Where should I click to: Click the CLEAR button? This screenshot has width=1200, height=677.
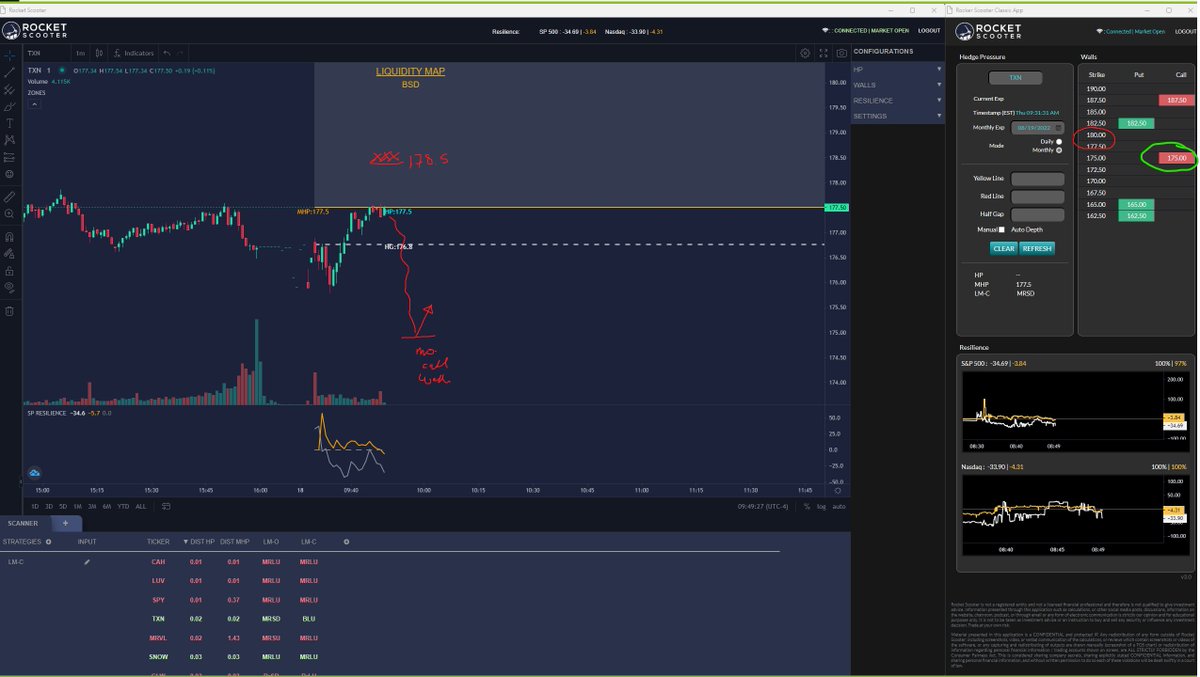click(1004, 248)
